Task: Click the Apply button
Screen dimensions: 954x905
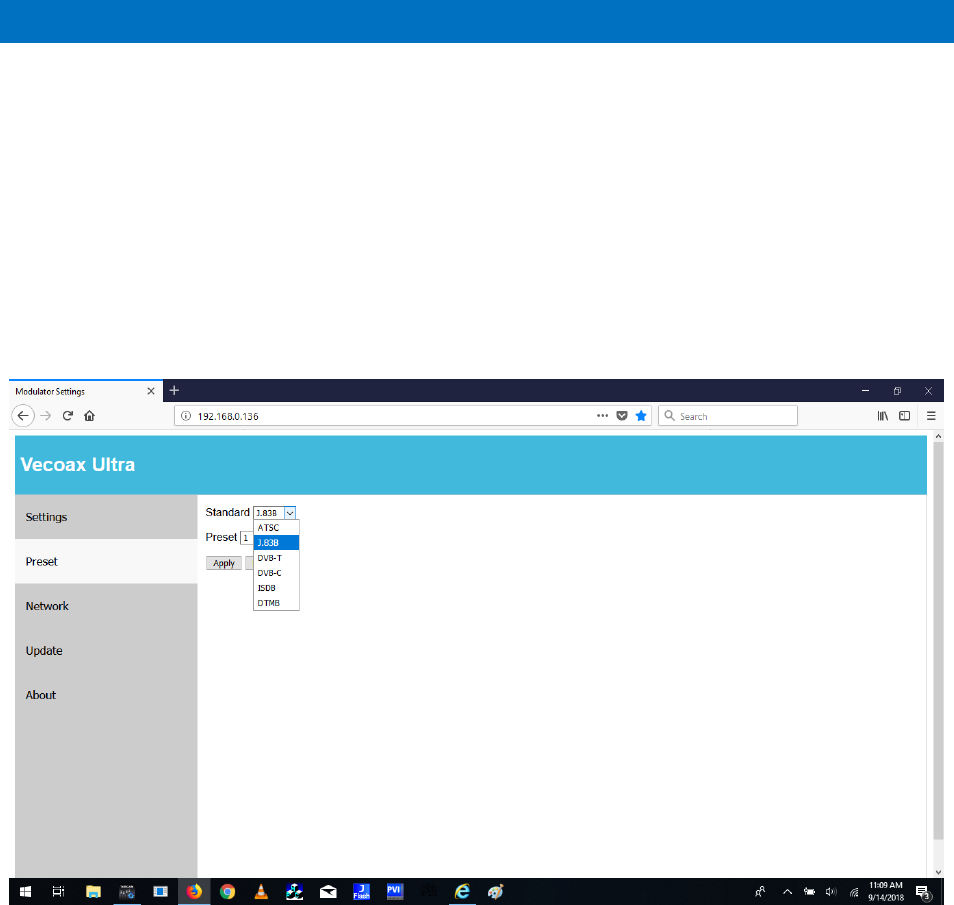Action: point(224,563)
